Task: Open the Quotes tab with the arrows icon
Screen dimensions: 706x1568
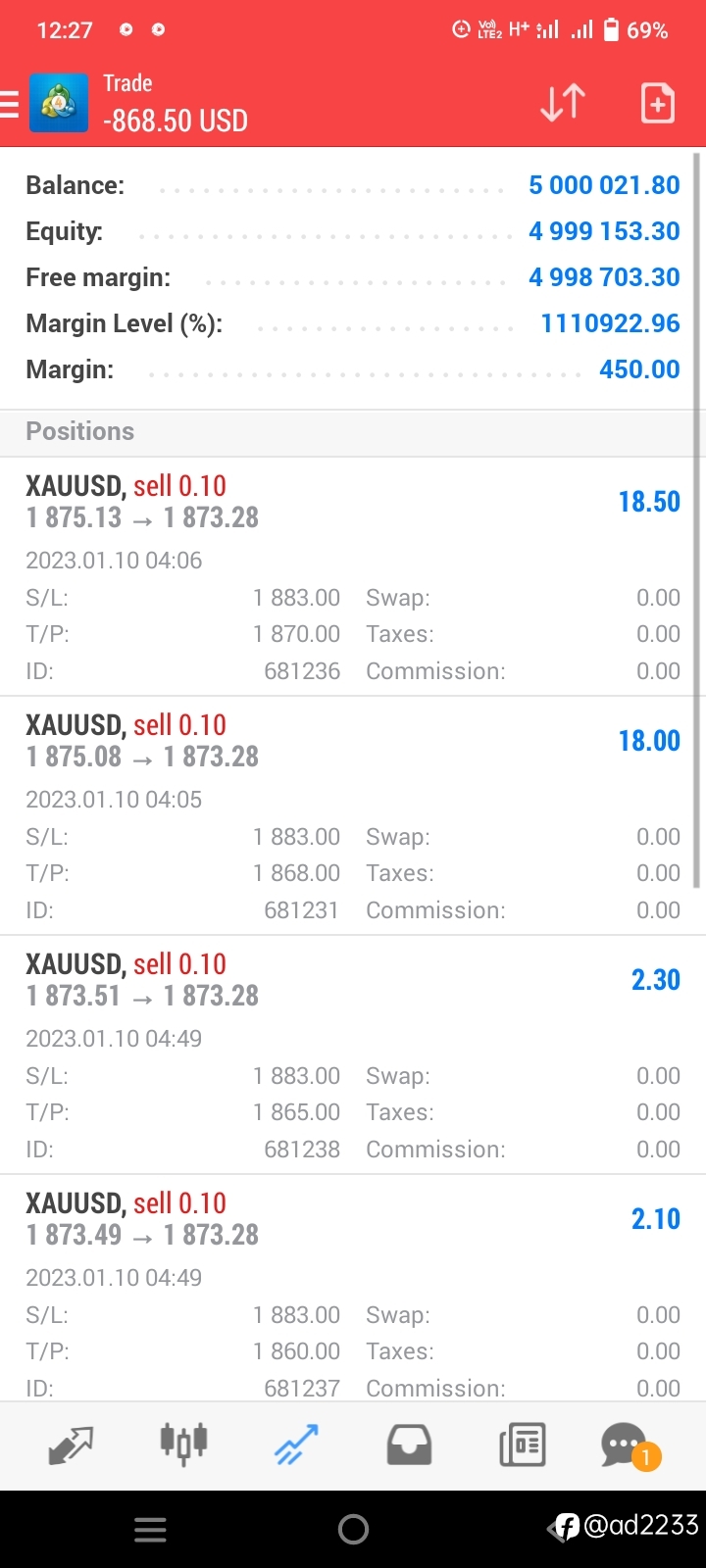Action: [x=71, y=1445]
